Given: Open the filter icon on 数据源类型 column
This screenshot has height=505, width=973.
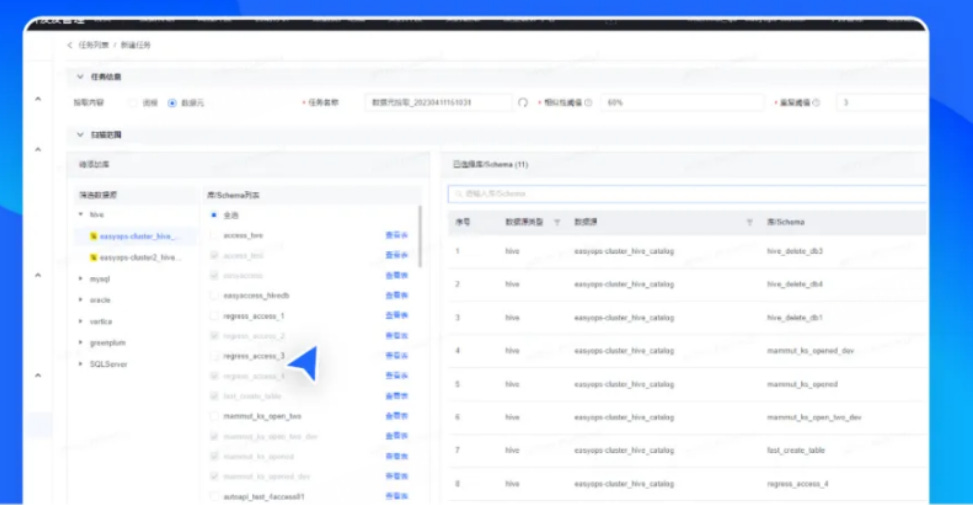Looking at the screenshot, I should click(x=557, y=222).
